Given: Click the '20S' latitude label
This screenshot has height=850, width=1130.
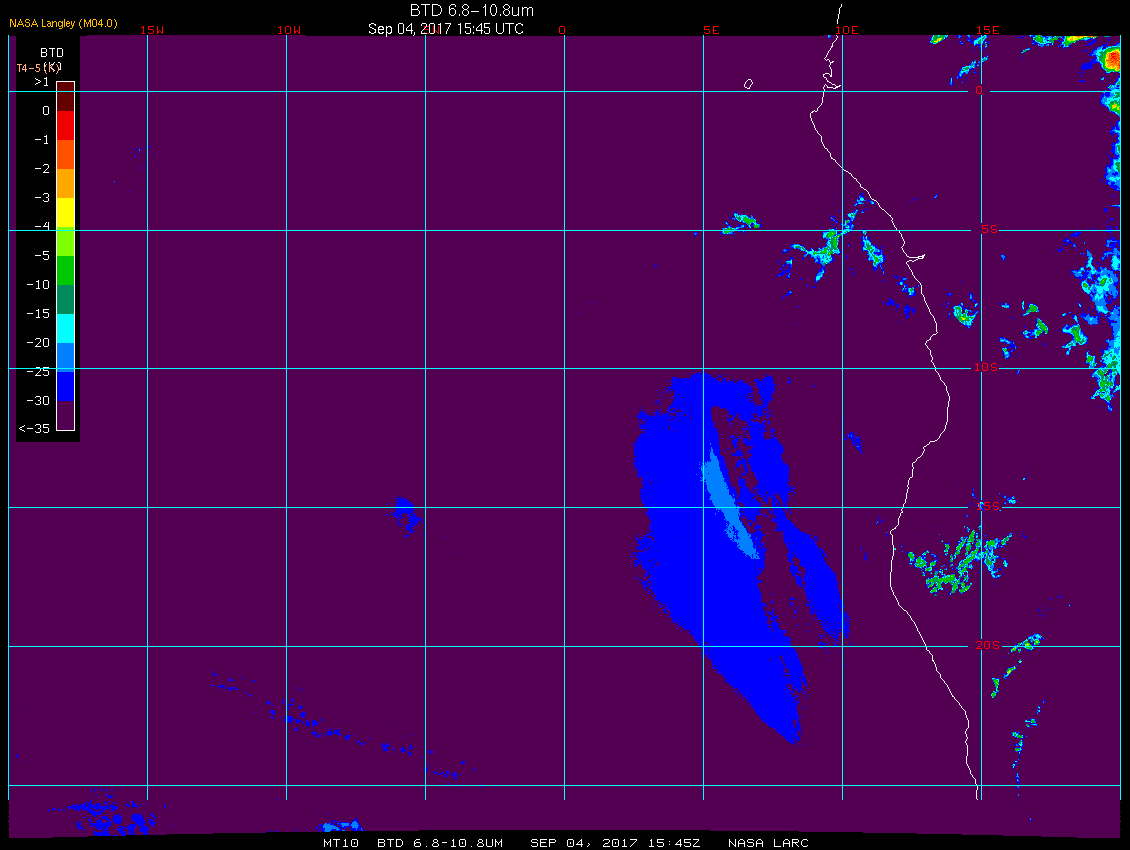Looking at the screenshot, I should click(987, 645).
